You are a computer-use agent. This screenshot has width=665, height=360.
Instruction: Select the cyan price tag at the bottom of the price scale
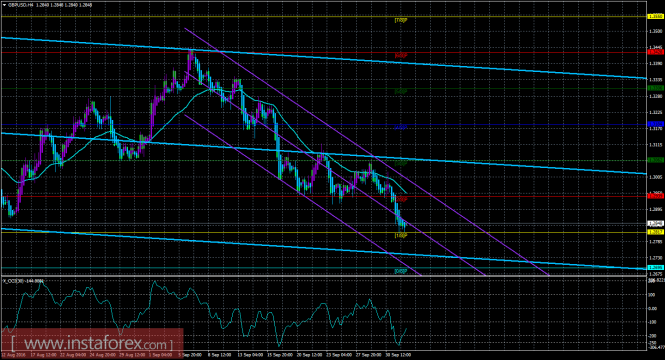click(656, 268)
